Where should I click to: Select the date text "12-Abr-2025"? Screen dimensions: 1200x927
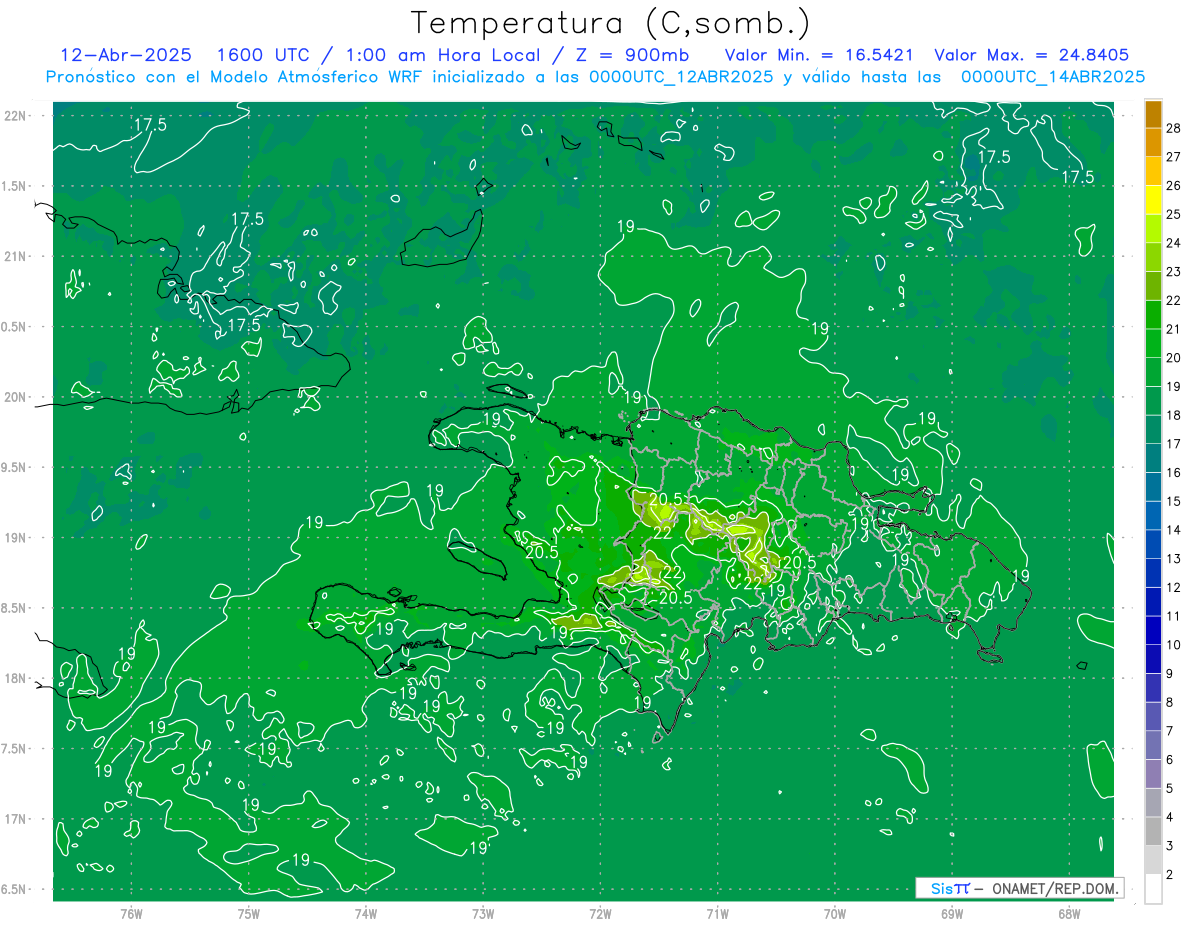tap(126, 55)
